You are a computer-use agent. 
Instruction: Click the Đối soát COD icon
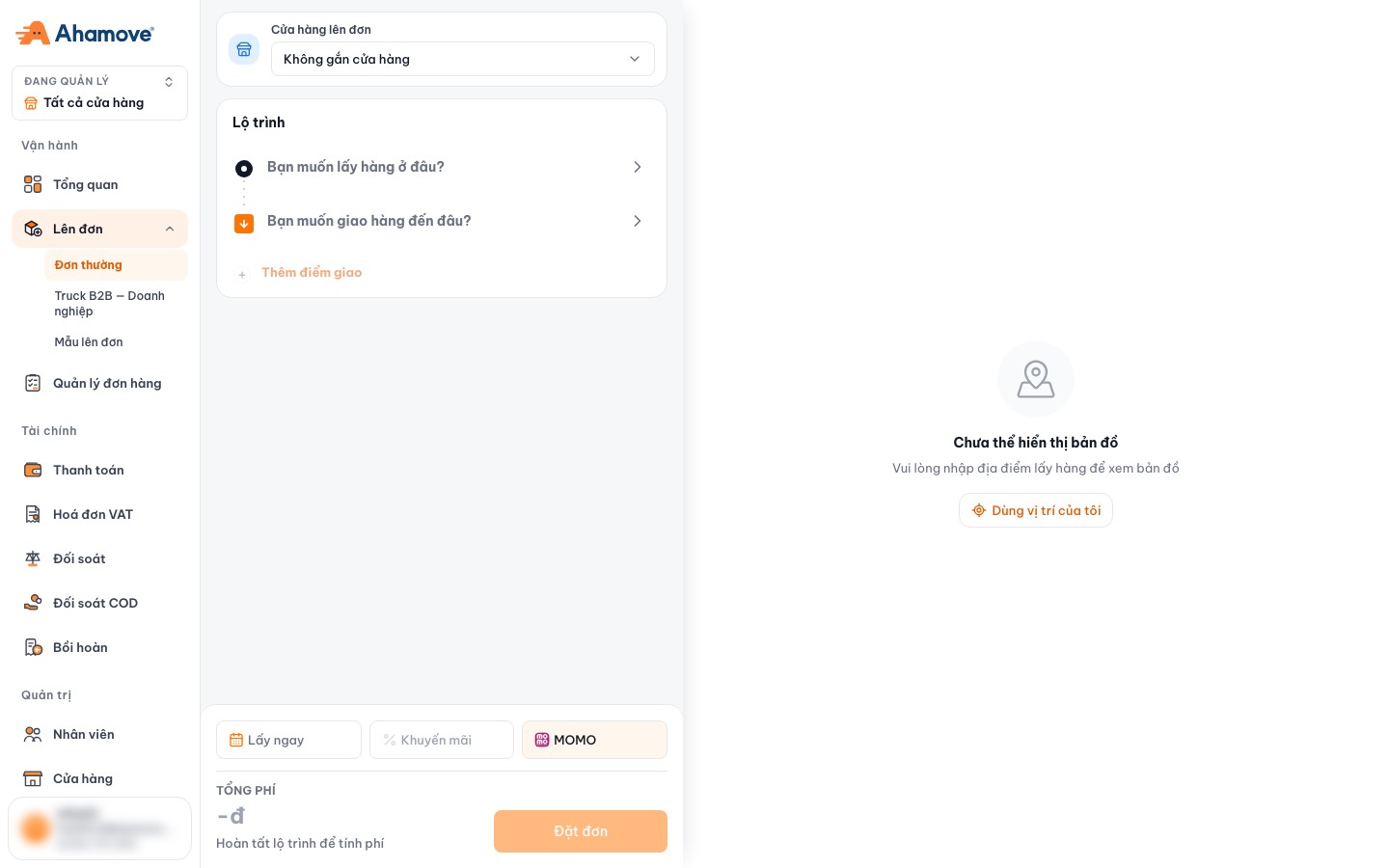pyautogui.click(x=33, y=603)
